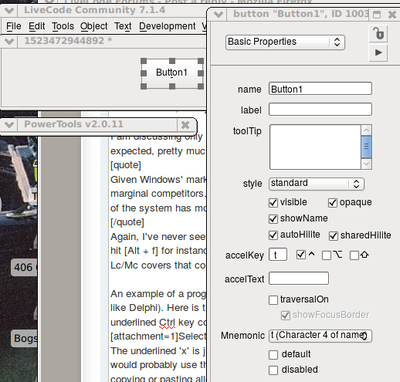Click into the label text field
The width and height of the screenshot is (400, 382).
320,110
